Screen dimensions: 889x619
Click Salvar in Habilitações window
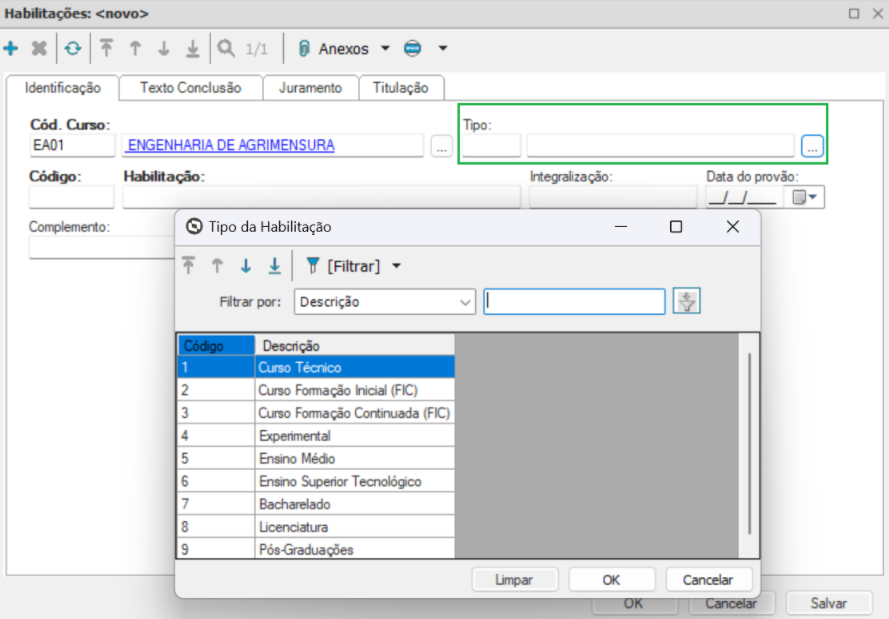pos(829,603)
